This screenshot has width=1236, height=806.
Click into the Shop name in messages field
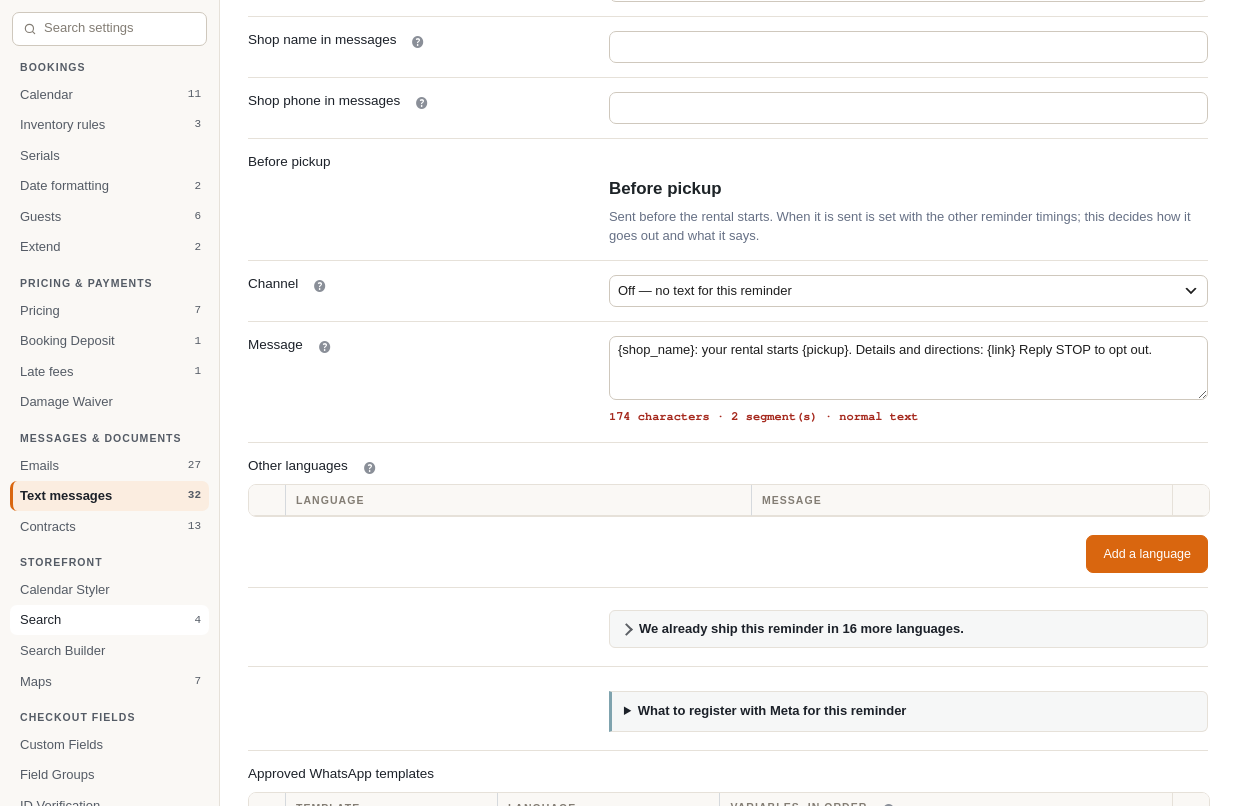click(908, 47)
